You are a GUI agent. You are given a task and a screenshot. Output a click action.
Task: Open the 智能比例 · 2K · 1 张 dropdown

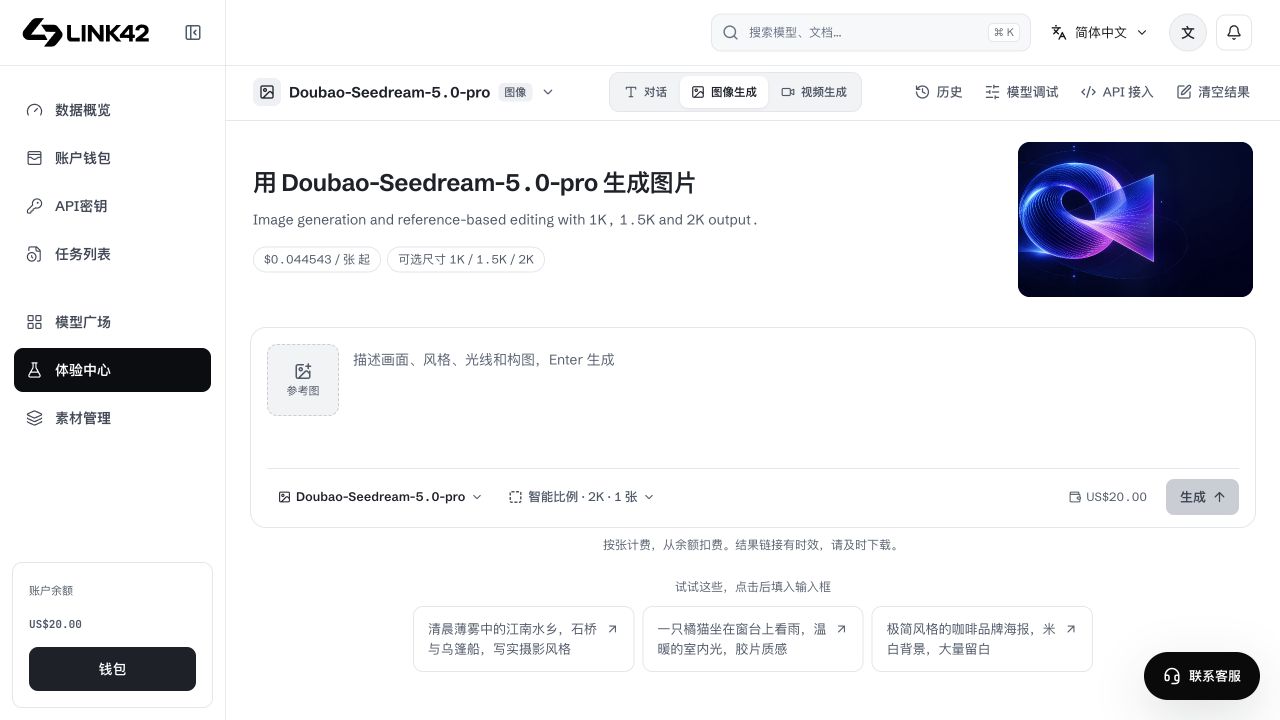click(x=581, y=497)
